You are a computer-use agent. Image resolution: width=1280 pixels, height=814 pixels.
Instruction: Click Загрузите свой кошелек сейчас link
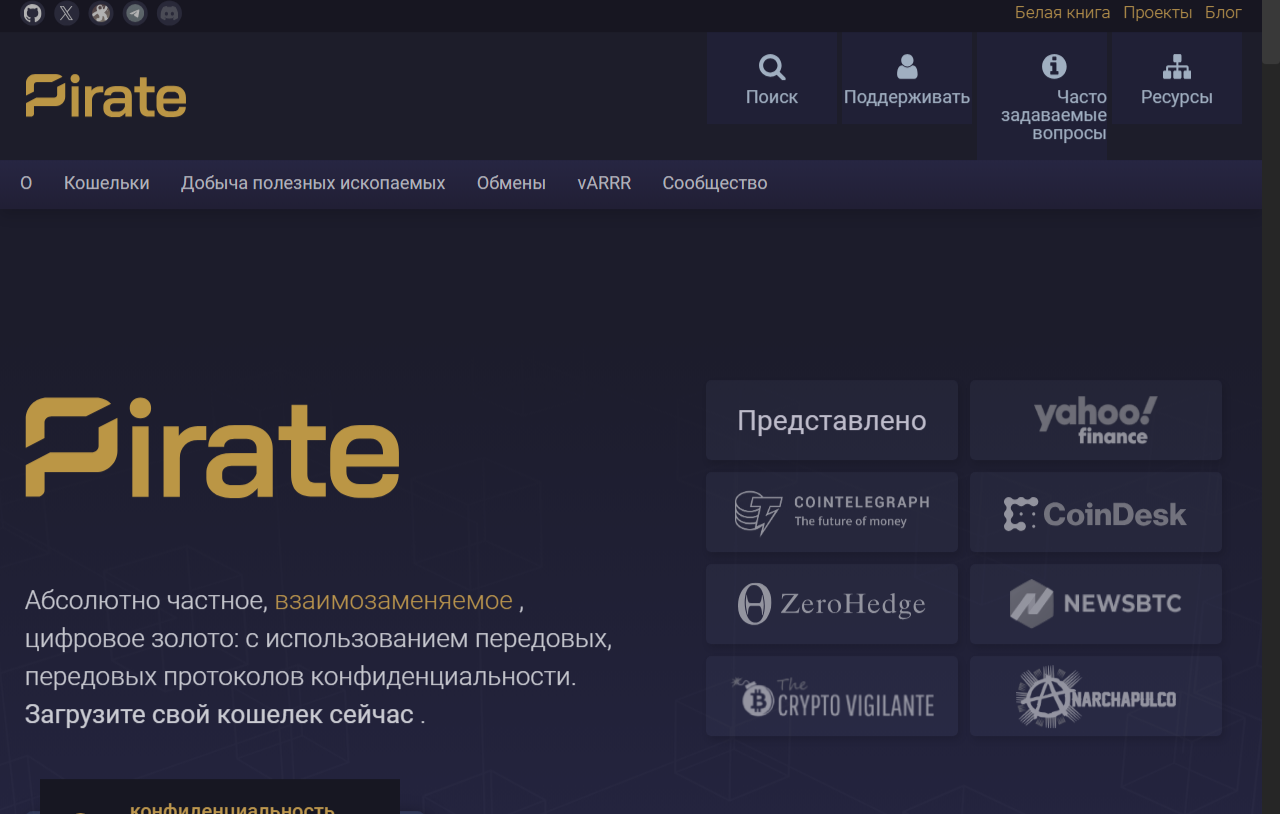(x=219, y=714)
